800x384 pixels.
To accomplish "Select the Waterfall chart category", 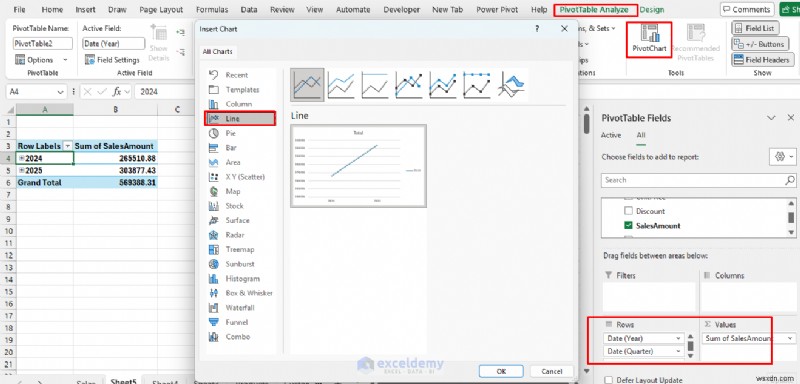I will [240, 308].
